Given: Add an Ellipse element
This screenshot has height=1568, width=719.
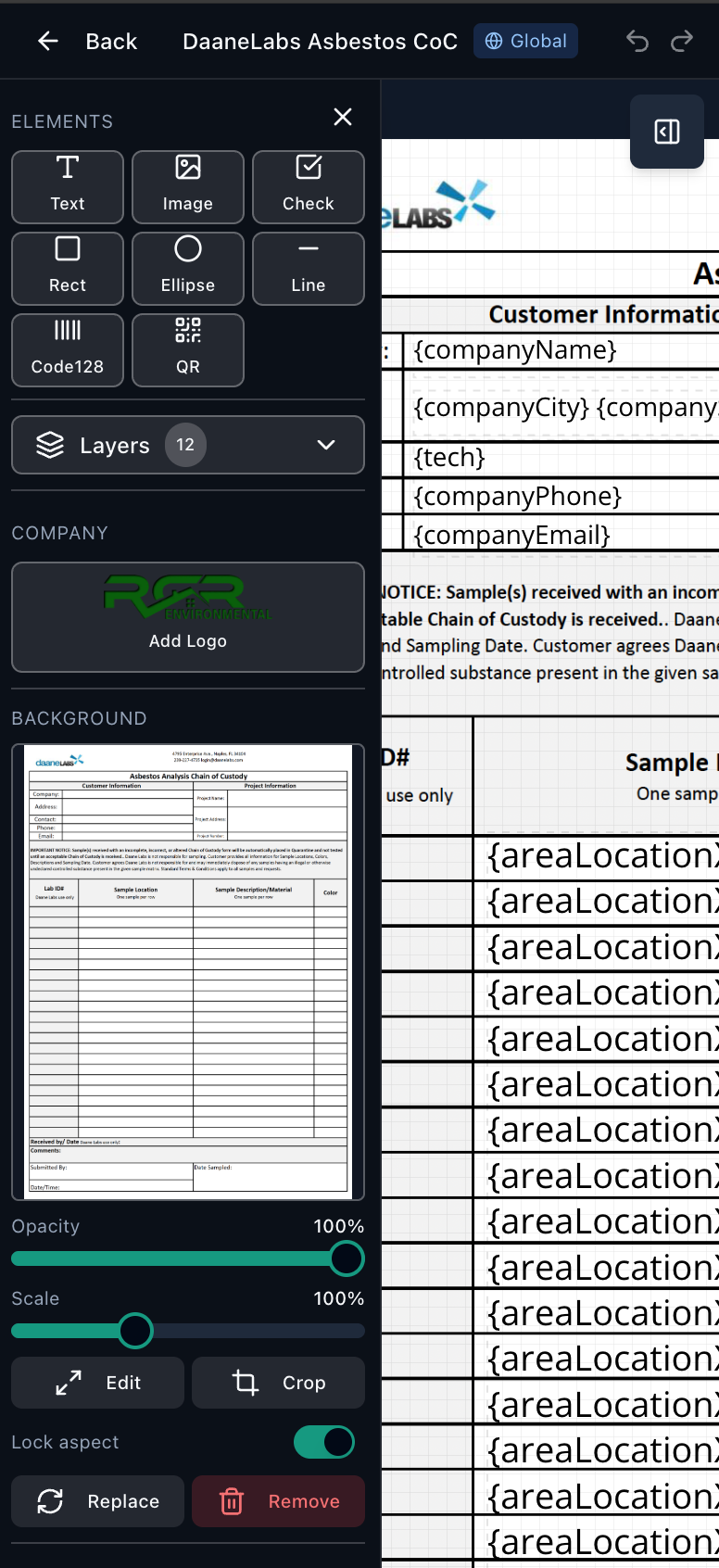Looking at the screenshot, I should click(188, 269).
